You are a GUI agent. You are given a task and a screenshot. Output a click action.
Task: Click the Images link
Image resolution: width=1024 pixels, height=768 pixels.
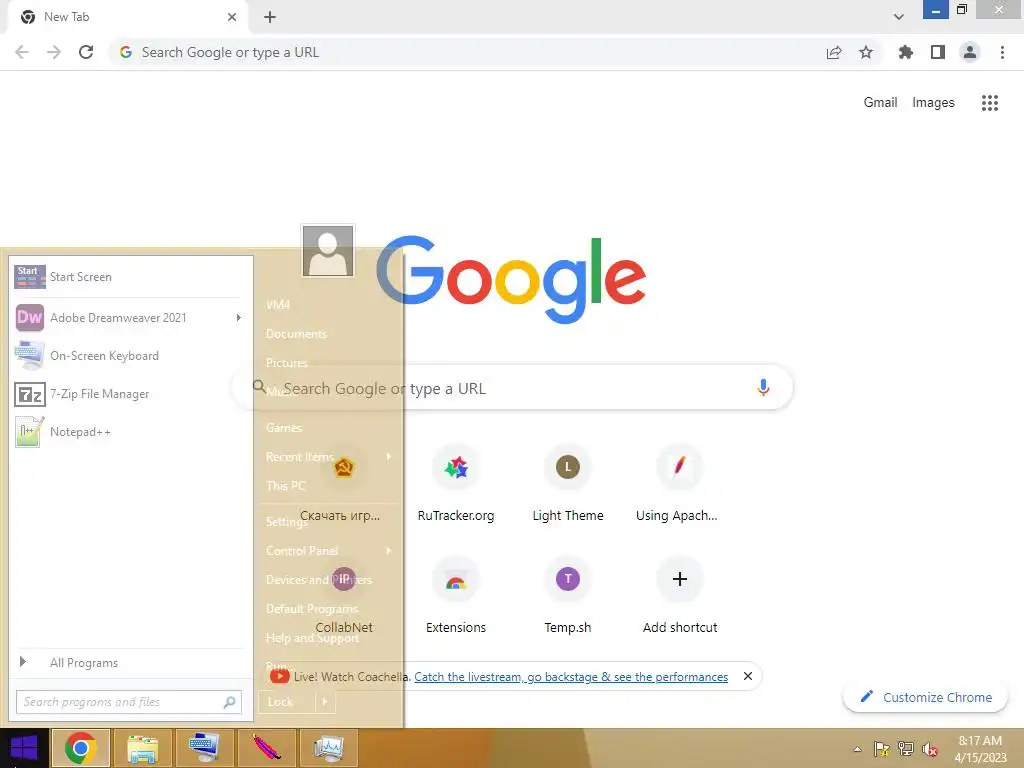point(933,103)
